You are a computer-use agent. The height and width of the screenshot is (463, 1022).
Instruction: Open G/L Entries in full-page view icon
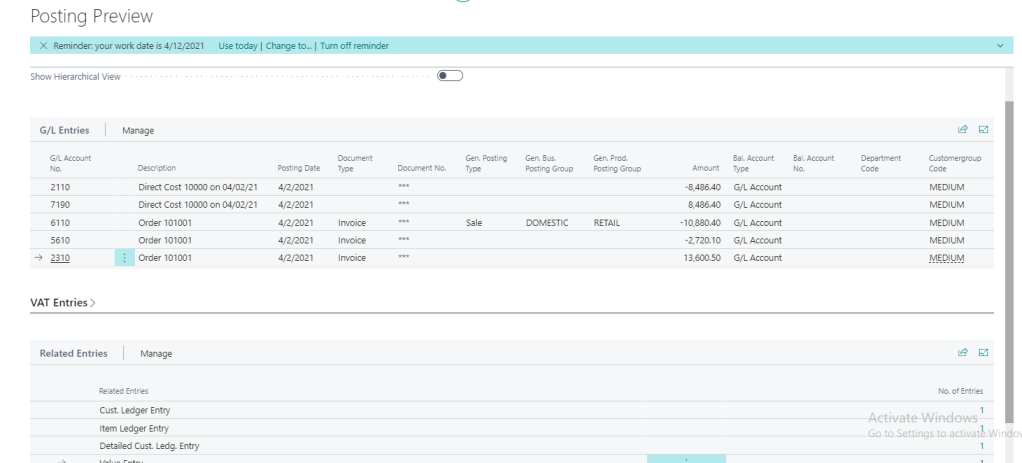point(982,130)
